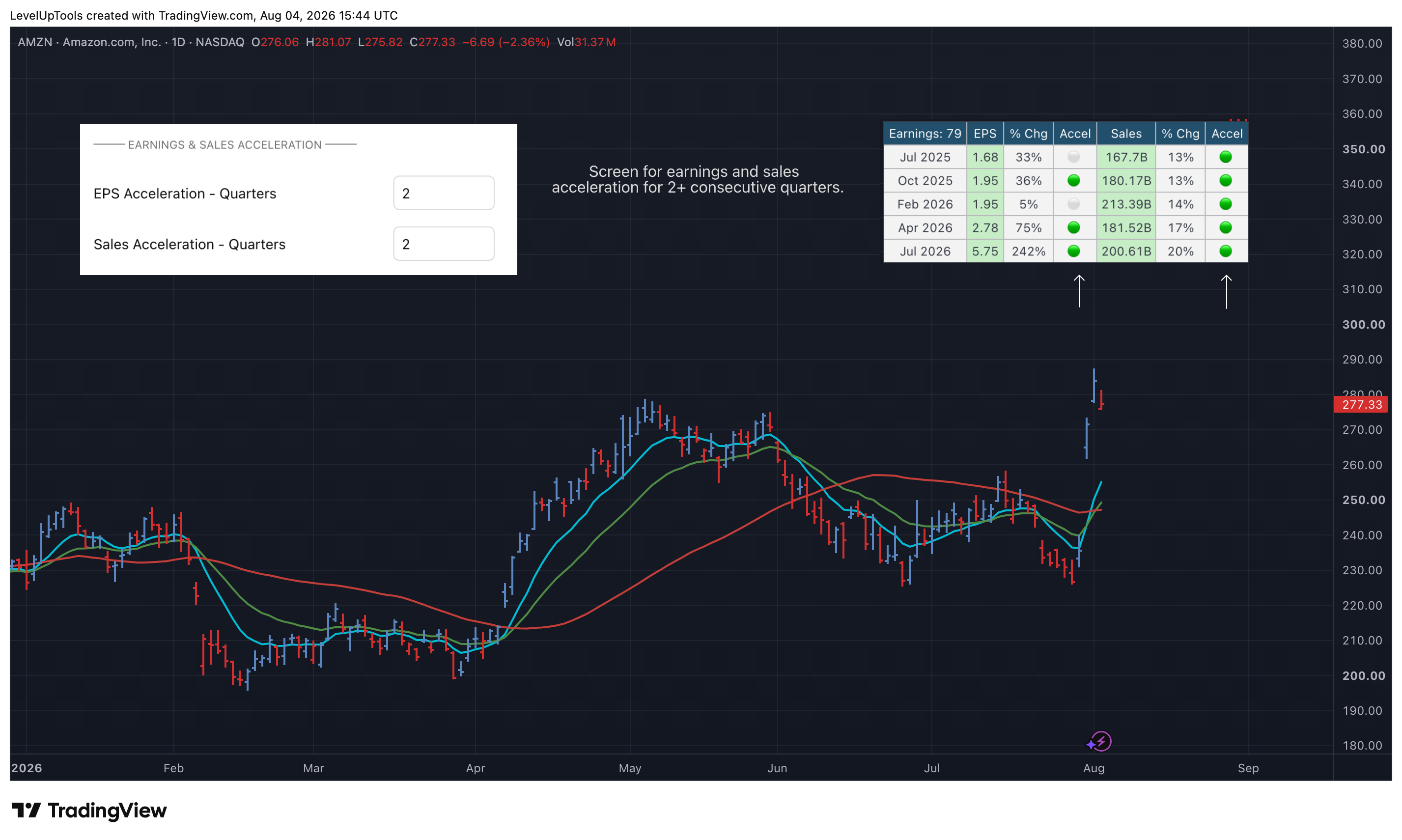Screen dimensions: 1402x840
Task: Click the grey EPS Accel dot for Jul 2025
Action: pyautogui.click(x=1073, y=157)
